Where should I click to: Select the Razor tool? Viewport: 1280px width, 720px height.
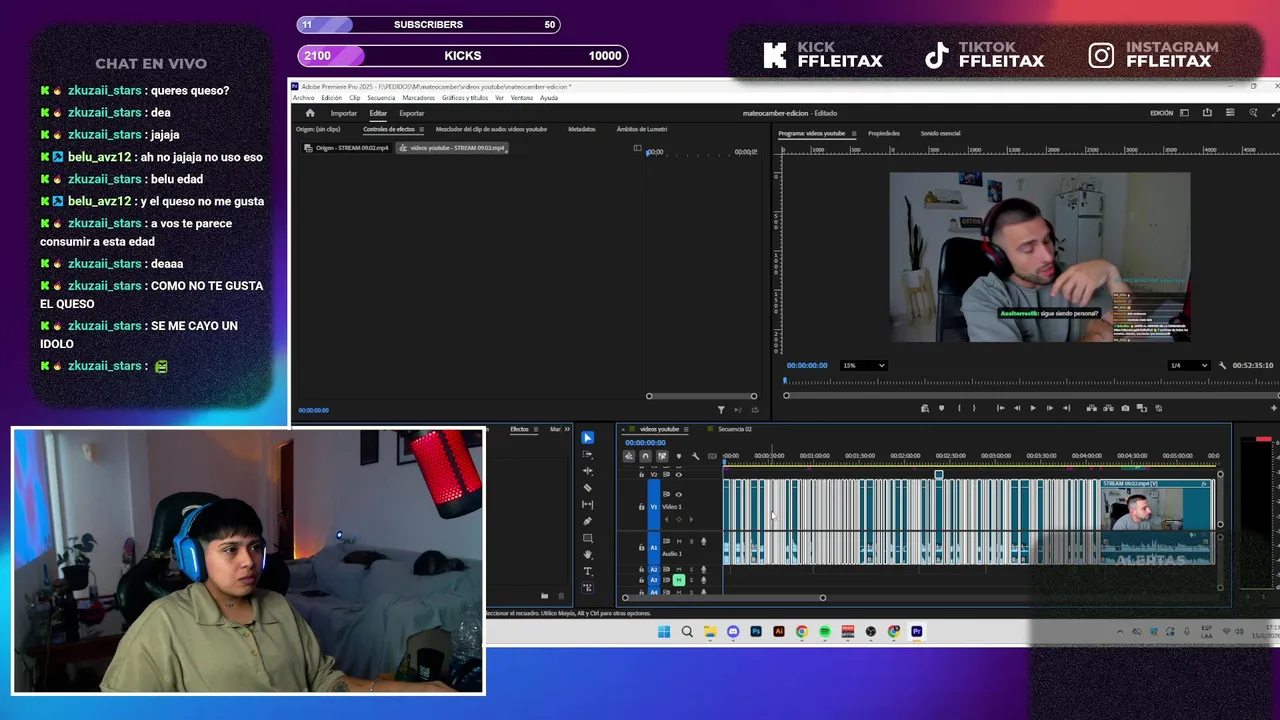tap(588, 488)
